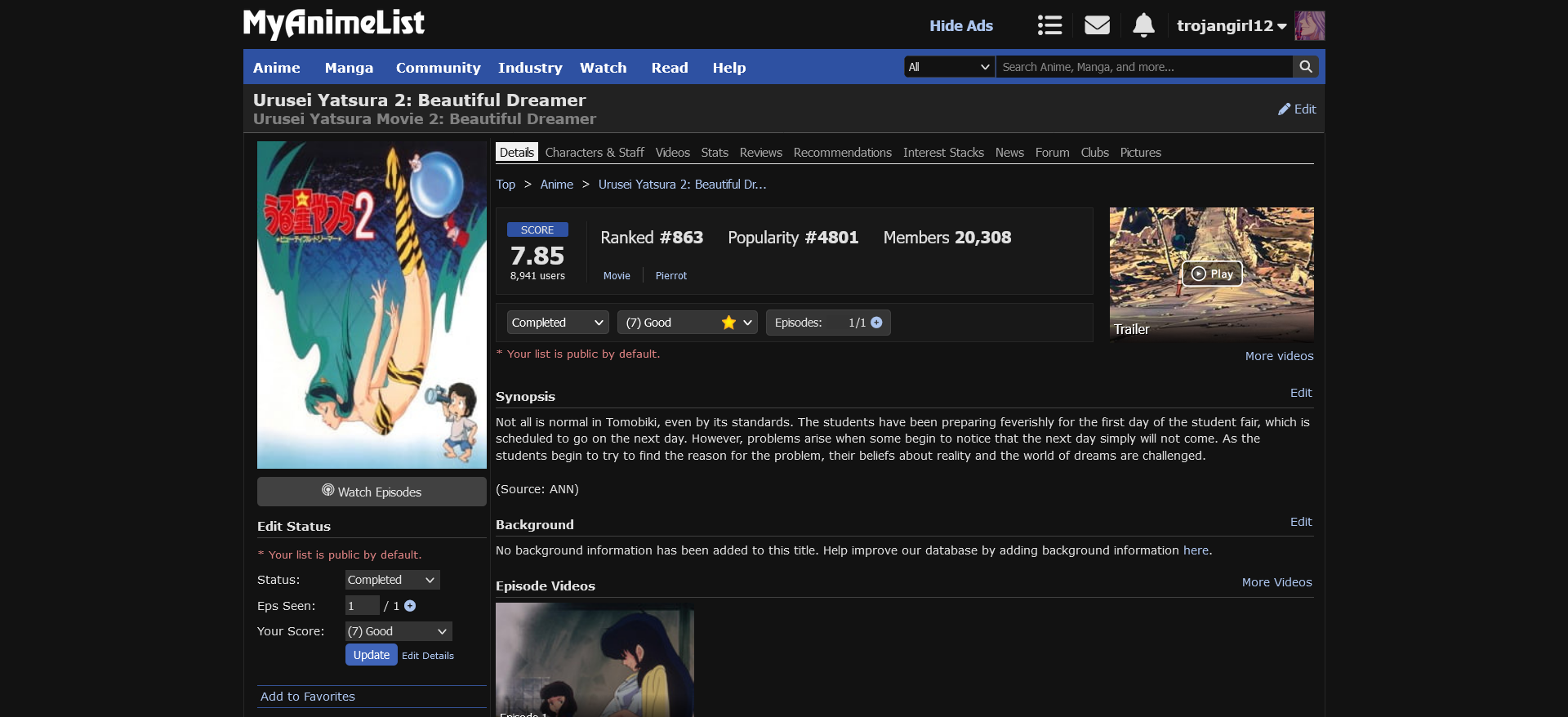Switch to the News tab
1568x717 pixels.
(x=1009, y=153)
